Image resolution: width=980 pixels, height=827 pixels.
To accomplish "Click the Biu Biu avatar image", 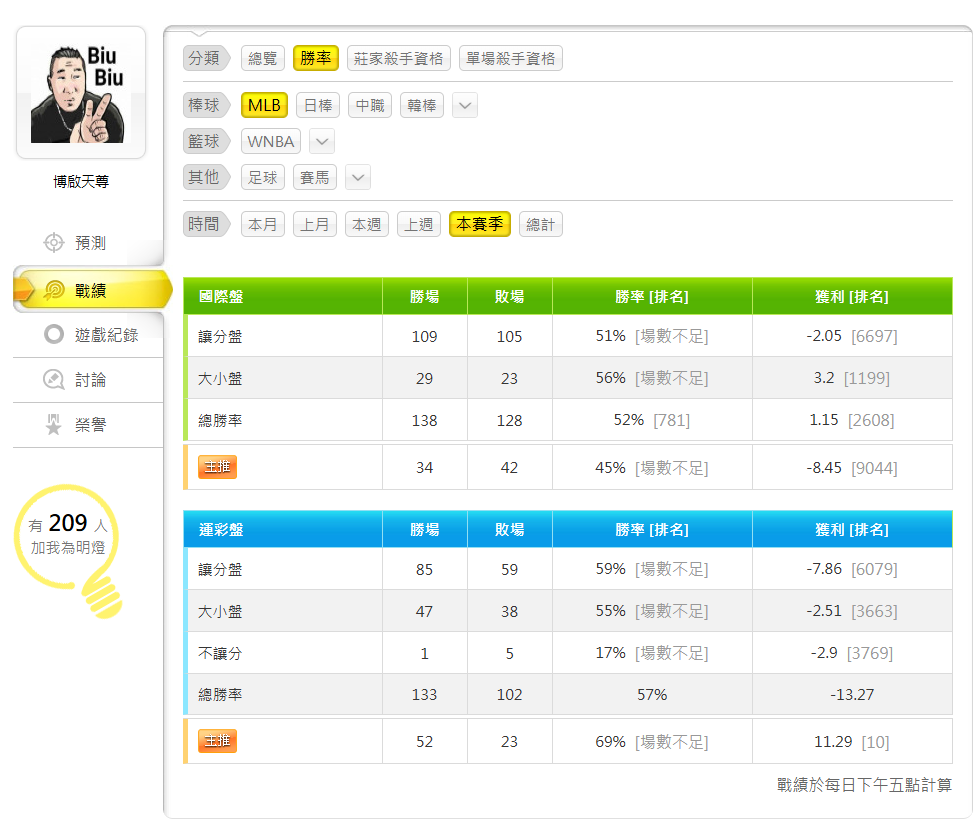I will pos(81,93).
